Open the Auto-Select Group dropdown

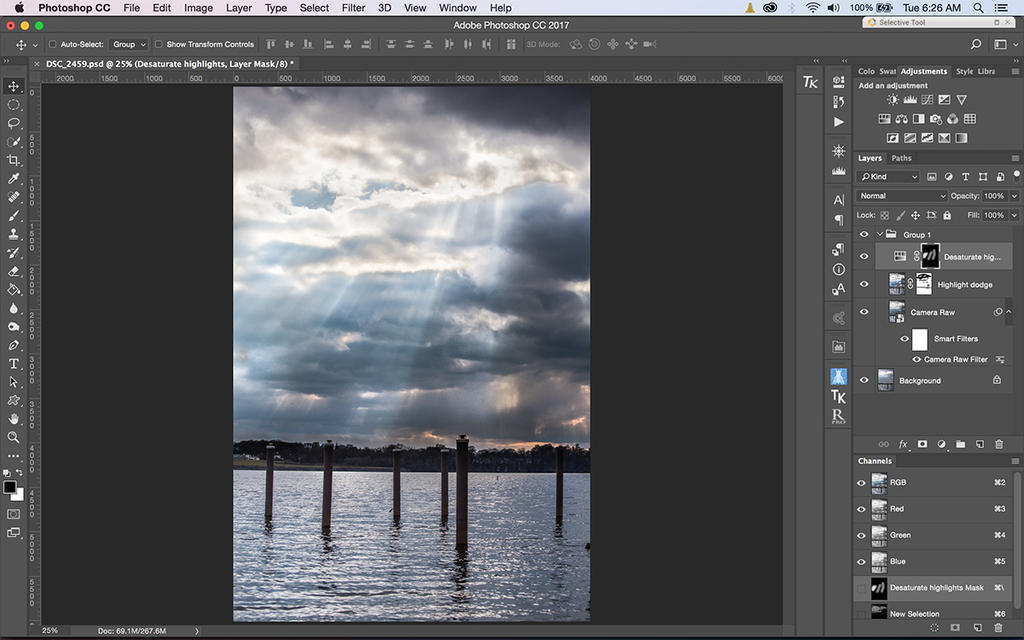coord(129,45)
